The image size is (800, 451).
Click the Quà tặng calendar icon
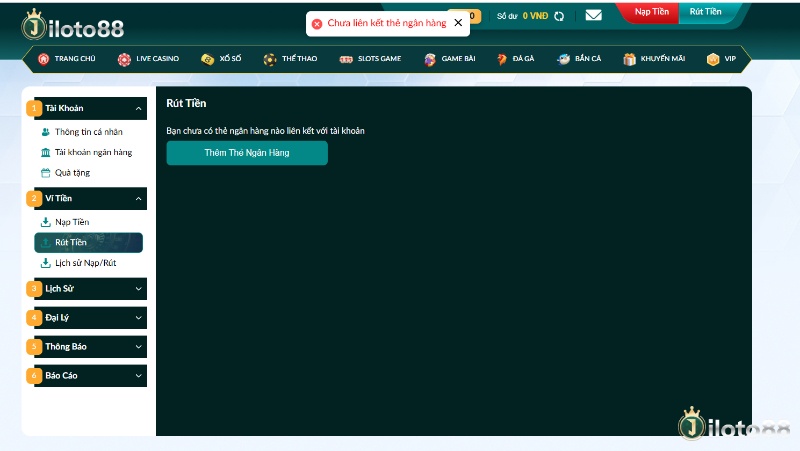point(45,172)
